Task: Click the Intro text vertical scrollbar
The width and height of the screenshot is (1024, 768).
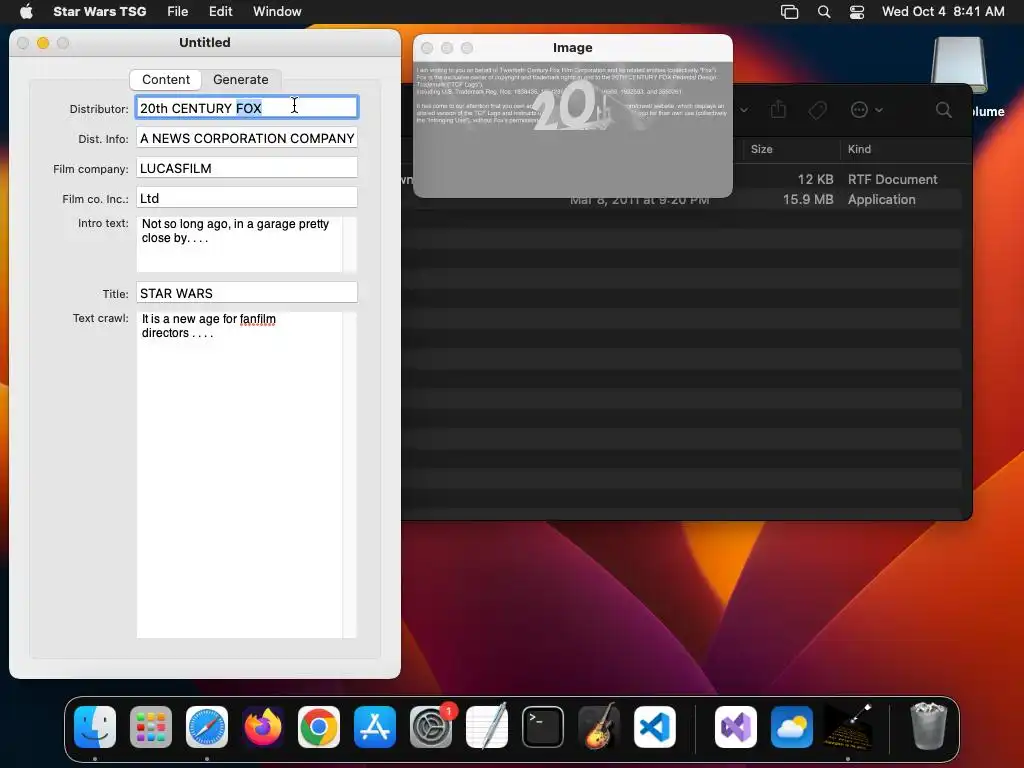Action: 350,244
